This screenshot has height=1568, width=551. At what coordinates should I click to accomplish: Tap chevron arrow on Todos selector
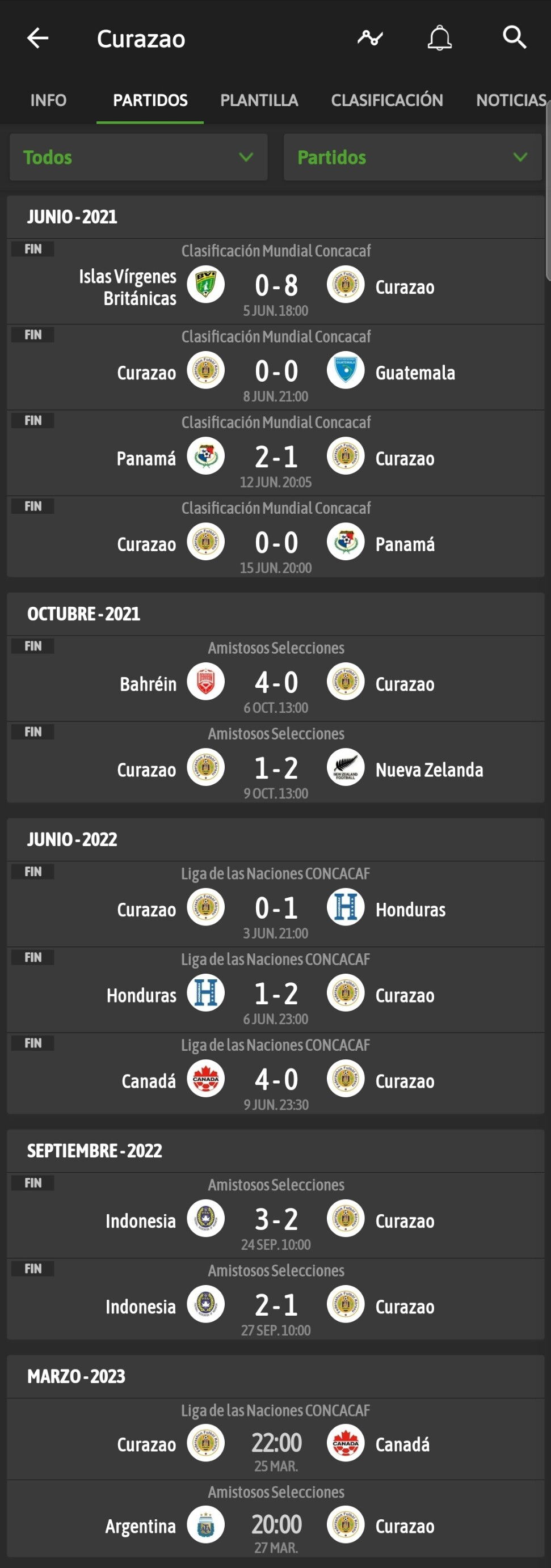pyautogui.click(x=246, y=157)
